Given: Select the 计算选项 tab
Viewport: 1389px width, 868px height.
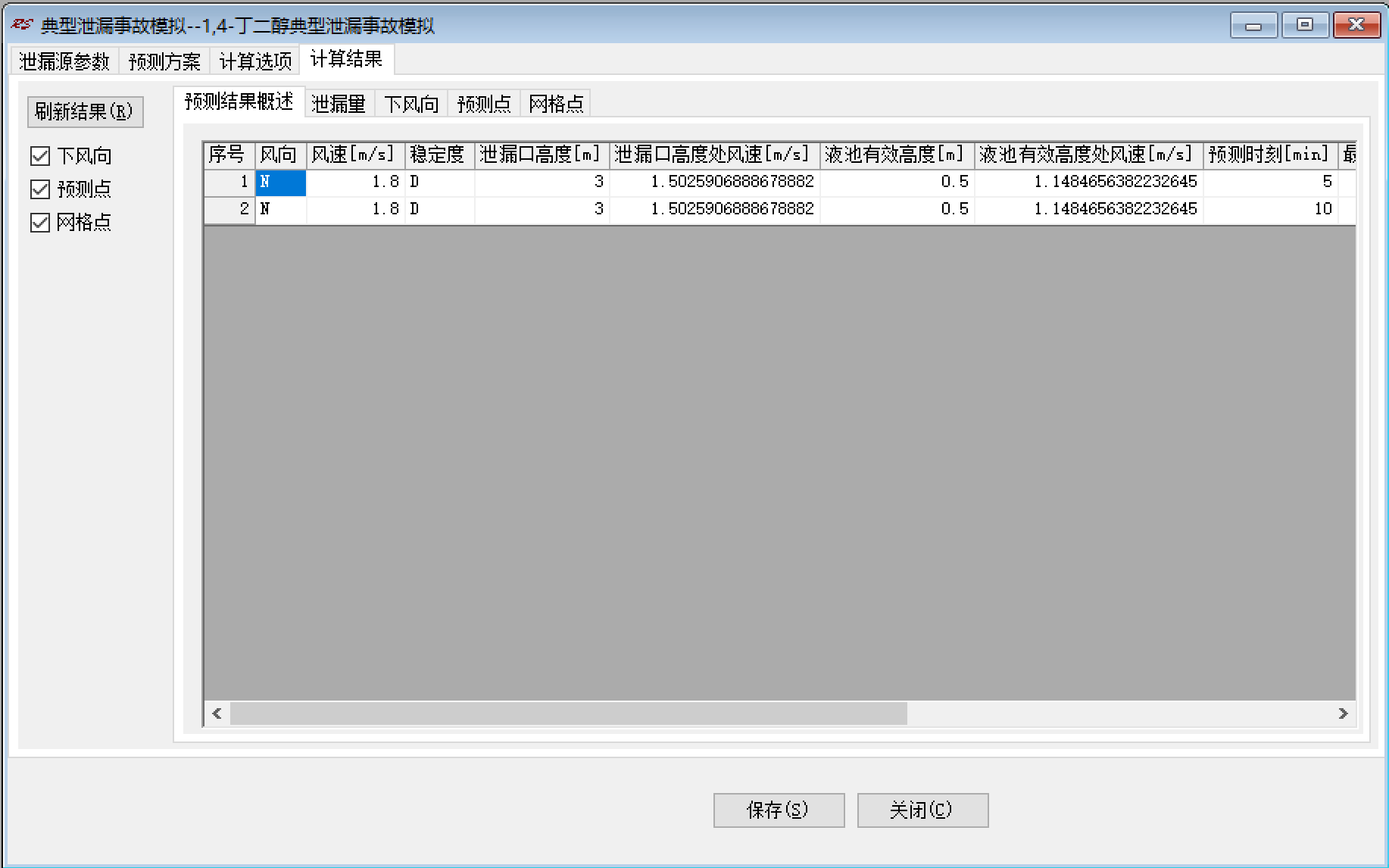Looking at the screenshot, I should tap(255, 61).
